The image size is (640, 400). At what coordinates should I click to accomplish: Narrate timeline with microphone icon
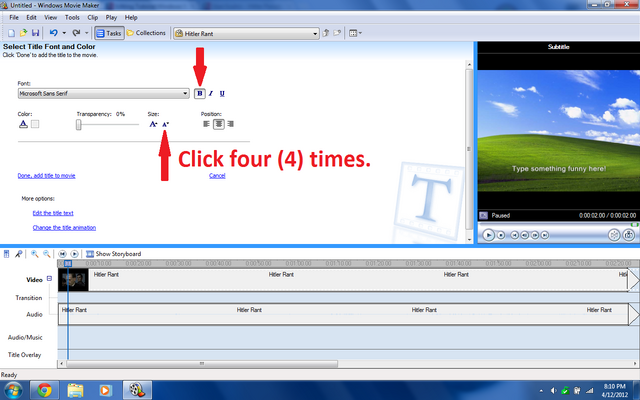18,254
